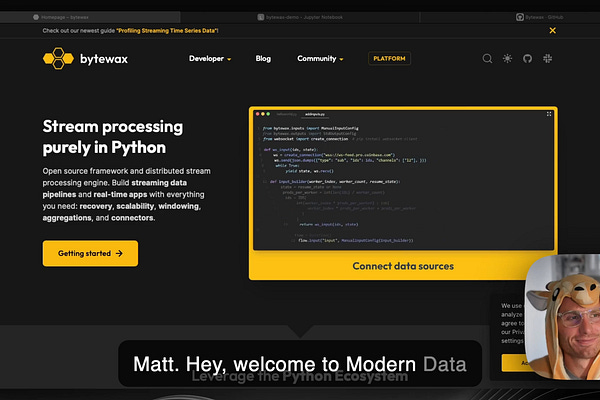Expand the Developer dropdown menu
This screenshot has width=600, height=400.
210,59
